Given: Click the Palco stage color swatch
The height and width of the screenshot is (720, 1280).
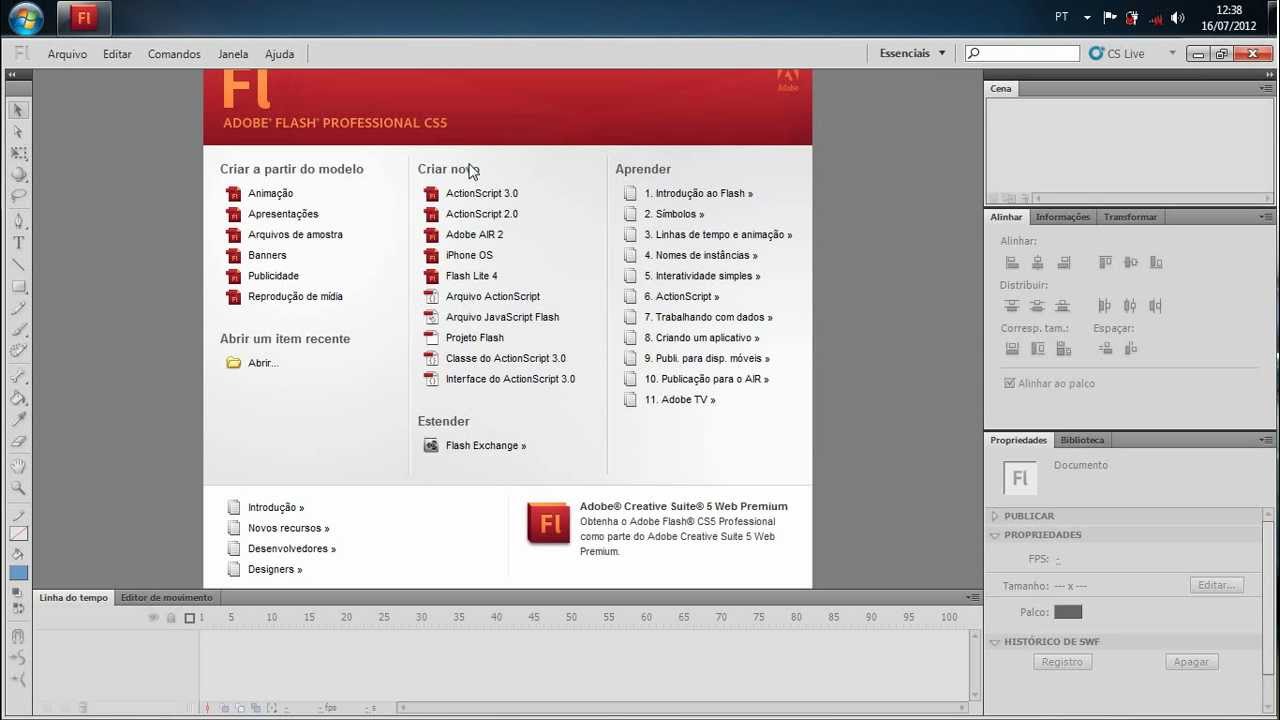Looking at the screenshot, I should pos(1068,612).
